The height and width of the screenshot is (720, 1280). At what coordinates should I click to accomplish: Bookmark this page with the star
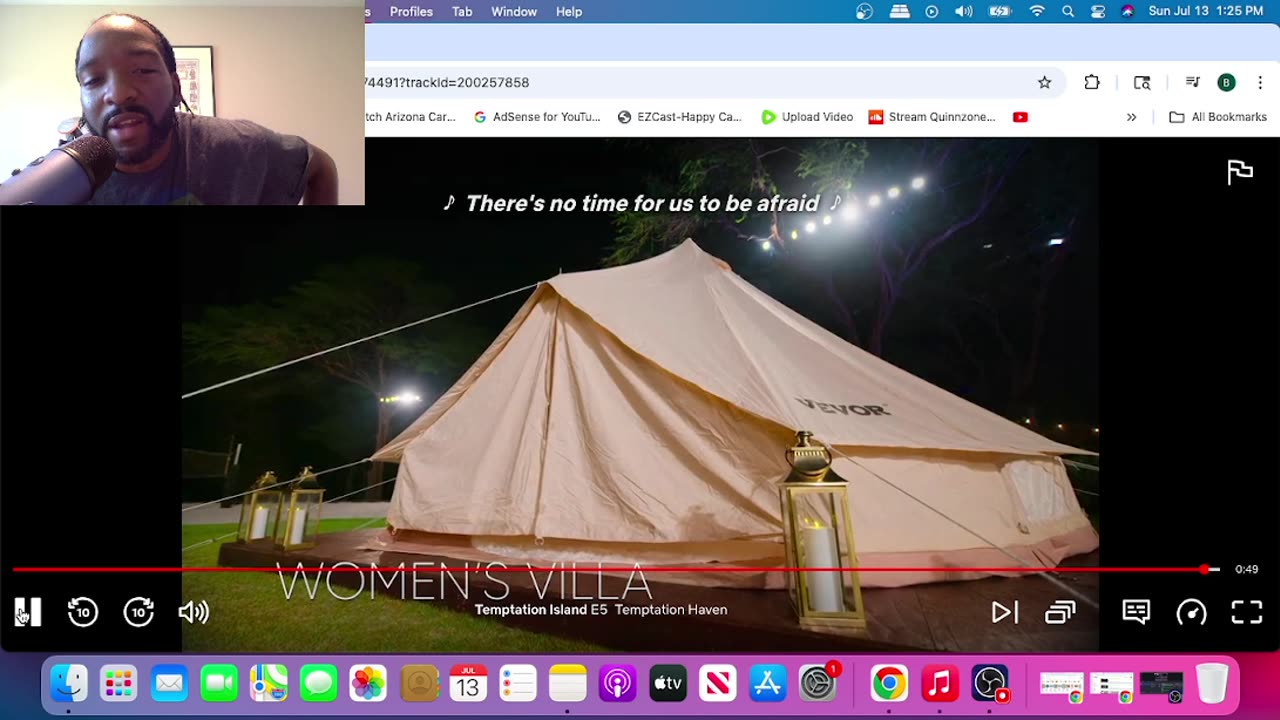coord(1044,83)
